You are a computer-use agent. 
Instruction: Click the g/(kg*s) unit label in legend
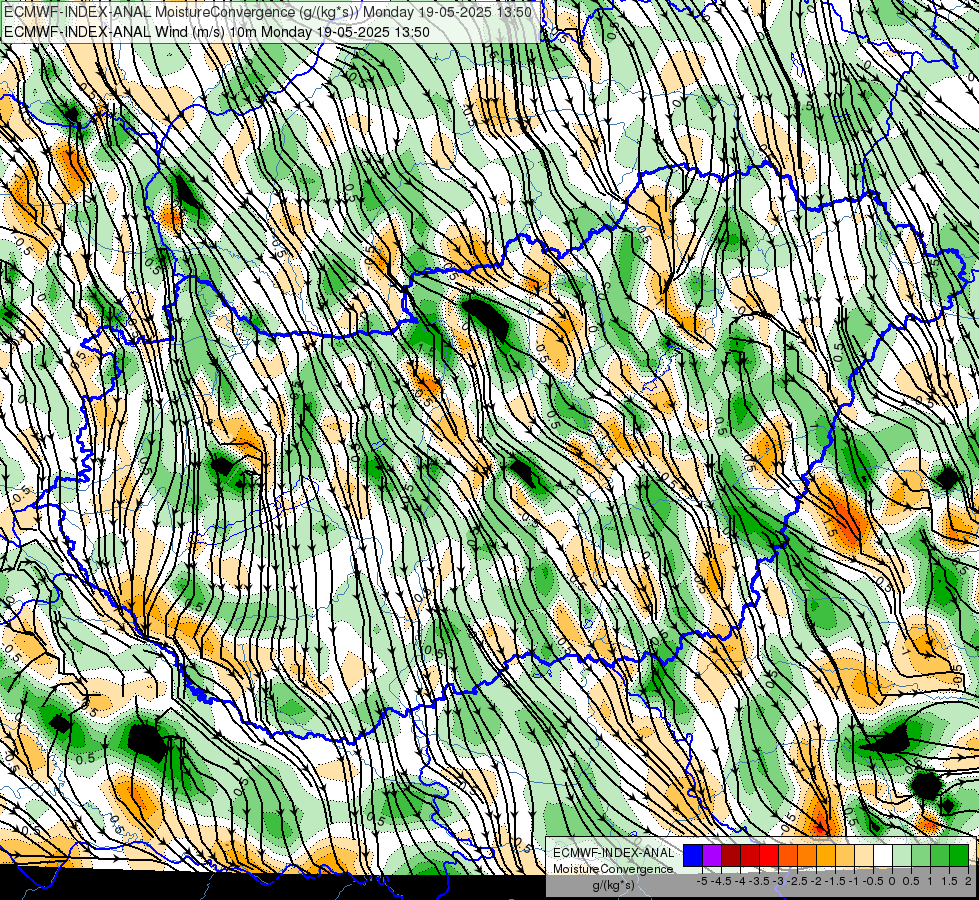coord(613,885)
